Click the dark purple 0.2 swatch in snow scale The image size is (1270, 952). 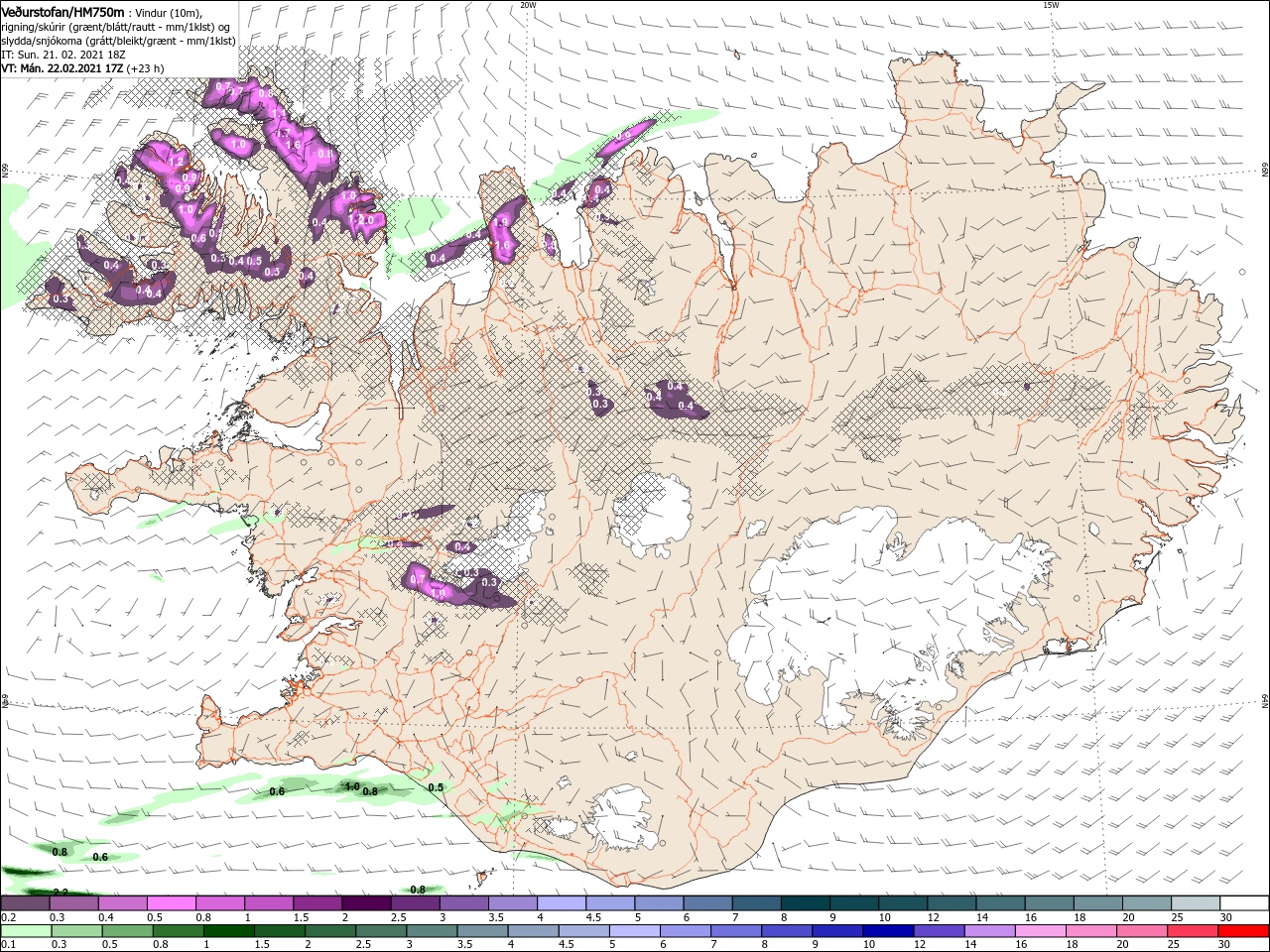(x=26, y=903)
